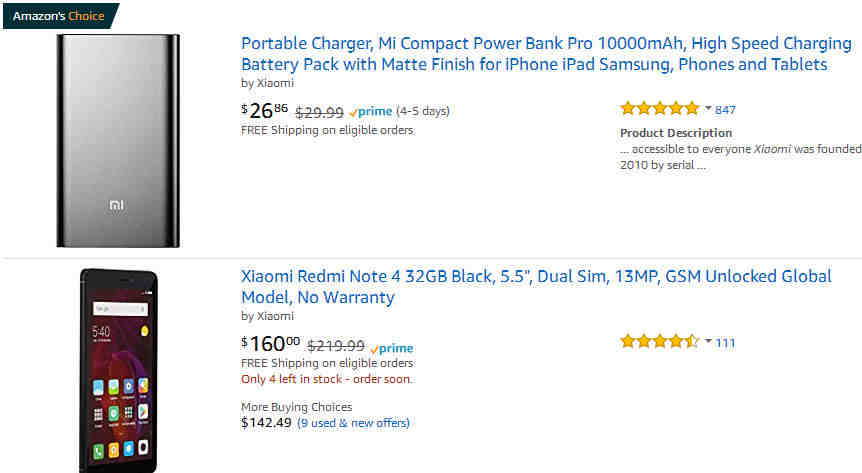Click prime logo beside $160.00 price
This screenshot has width=862, height=473.
pyautogui.click(x=392, y=349)
